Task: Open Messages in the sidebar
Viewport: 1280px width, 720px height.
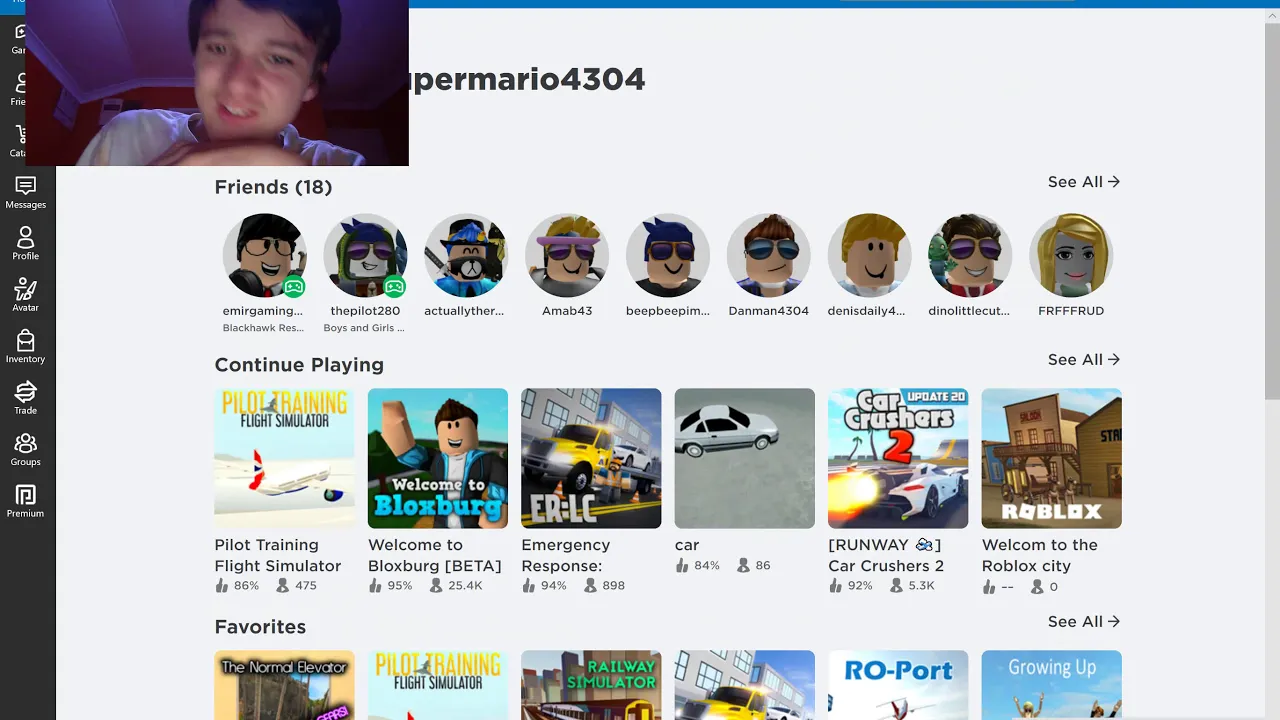Action: [25, 193]
